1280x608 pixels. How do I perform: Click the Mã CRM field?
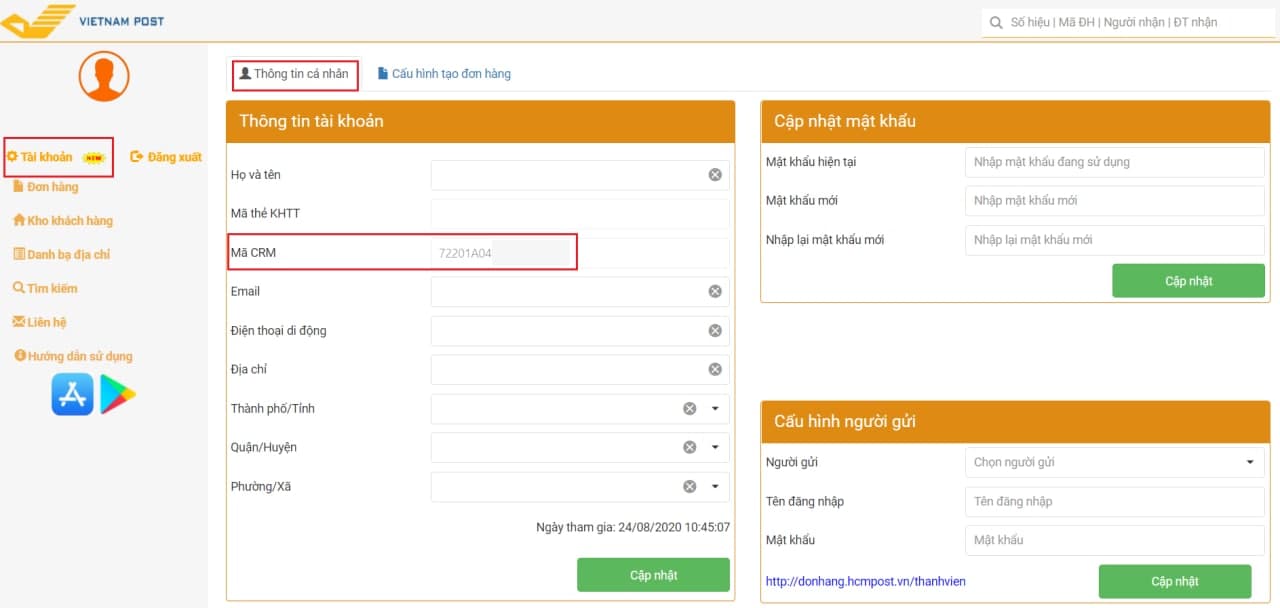pos(580,253)
